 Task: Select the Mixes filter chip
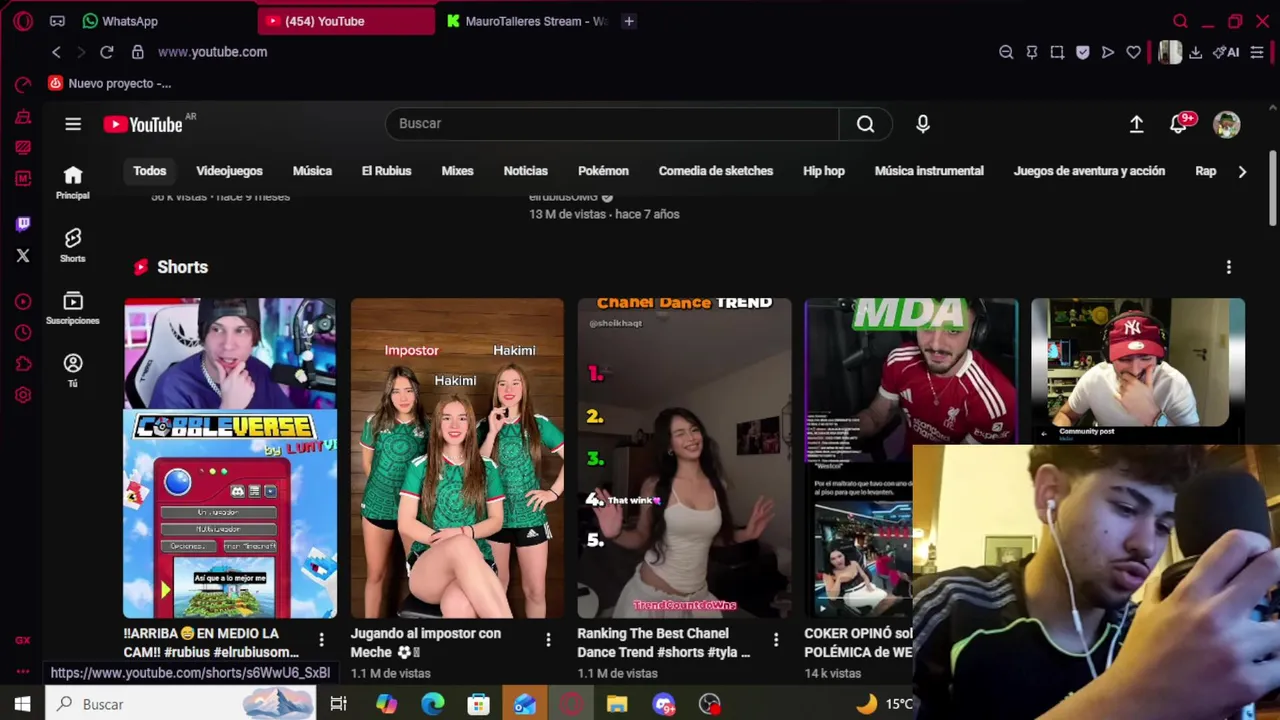(x=457, y=171)
